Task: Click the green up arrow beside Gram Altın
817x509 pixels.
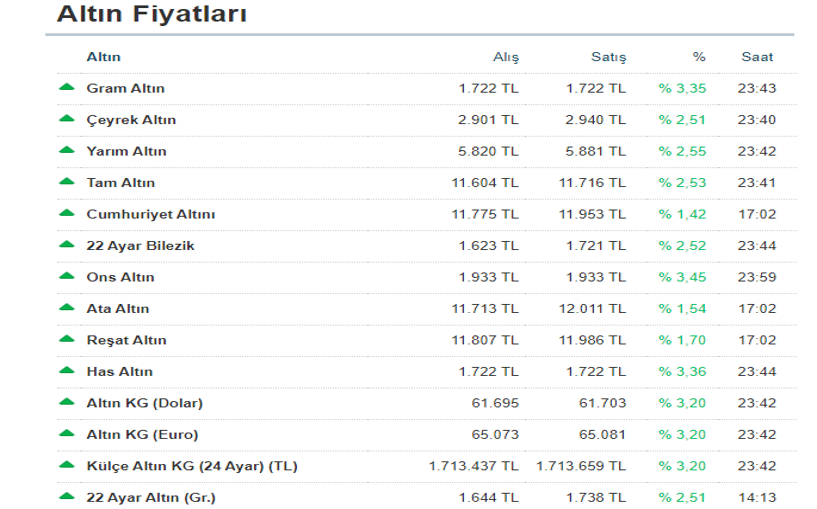Action: (x=67, y=88)
